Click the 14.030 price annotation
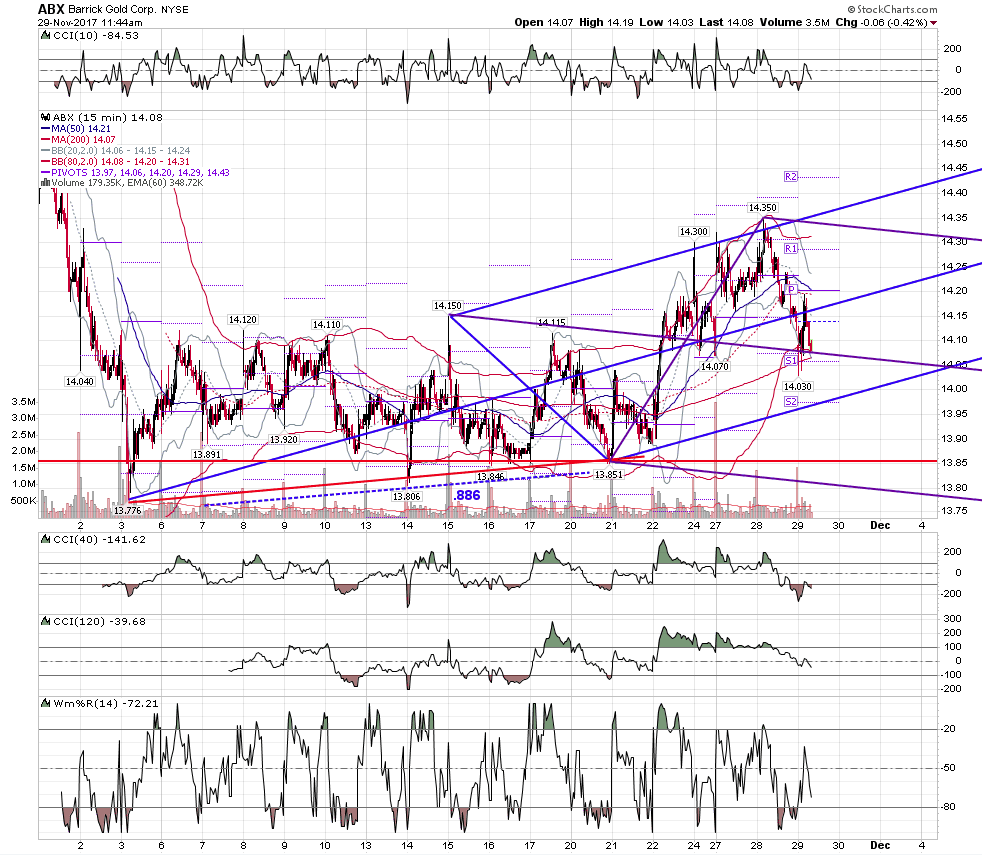Screen dimensions: 982x855 coord(798,386)
